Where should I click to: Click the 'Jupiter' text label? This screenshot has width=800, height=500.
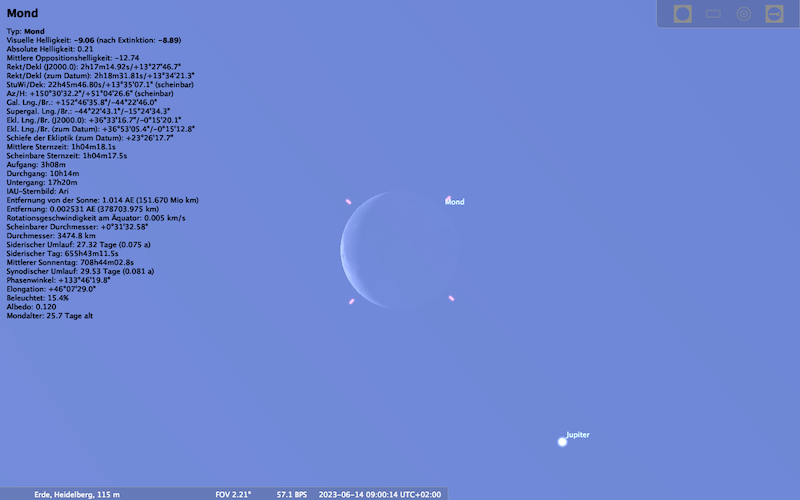pyautogui.click(x=578, y=435)
